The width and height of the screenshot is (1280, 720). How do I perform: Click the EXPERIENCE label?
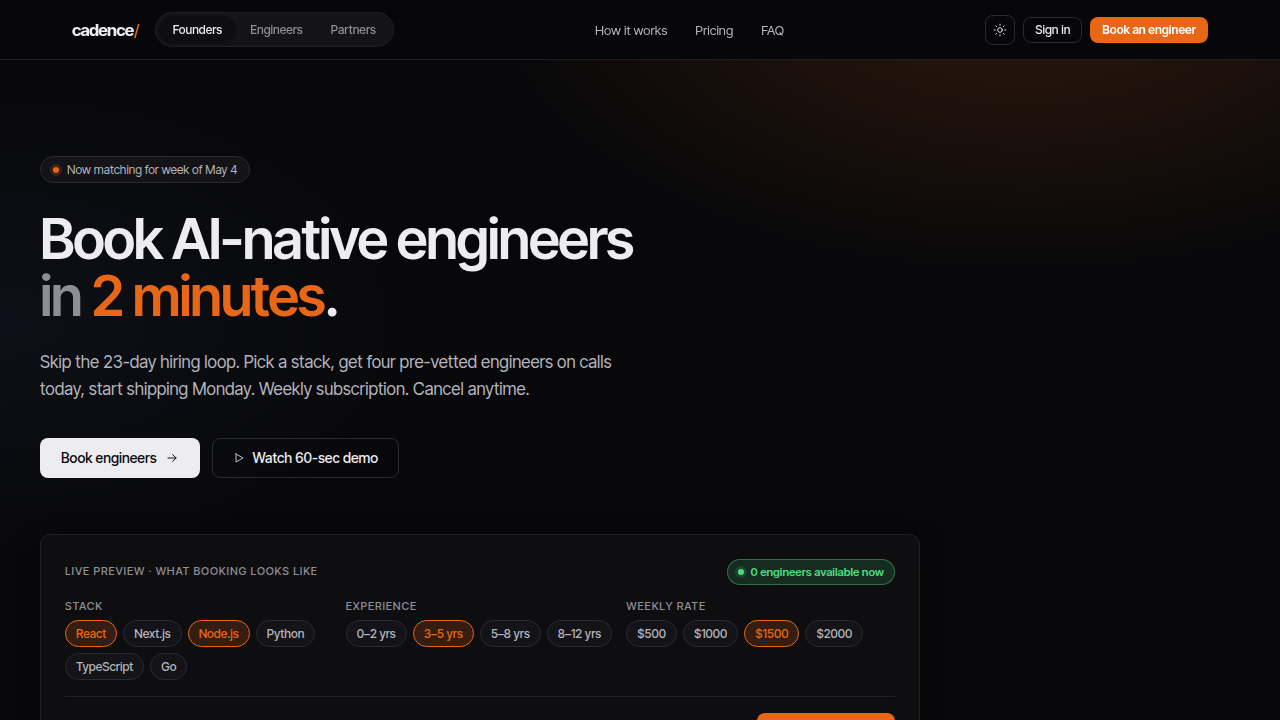click(381, 606)
